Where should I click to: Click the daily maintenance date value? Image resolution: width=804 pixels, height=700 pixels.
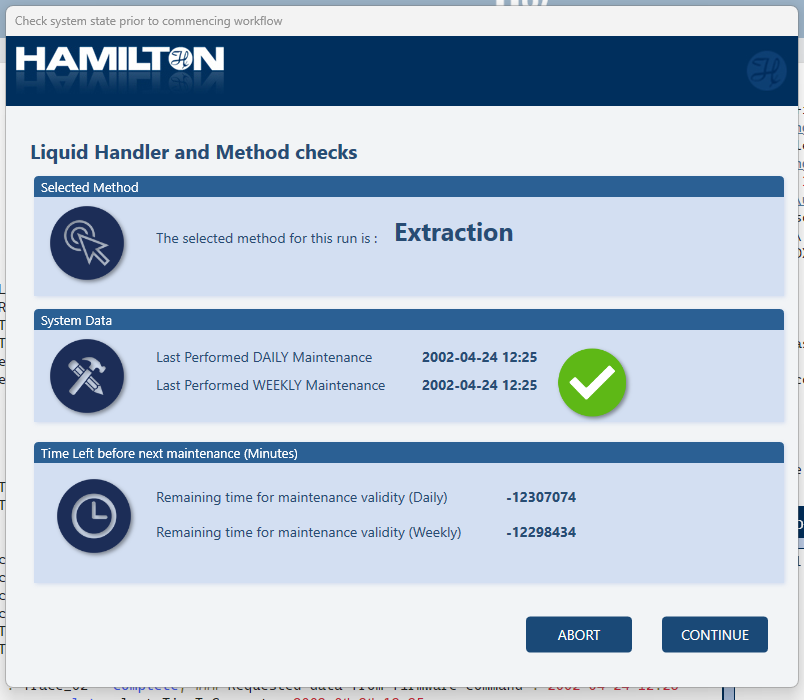479,357
